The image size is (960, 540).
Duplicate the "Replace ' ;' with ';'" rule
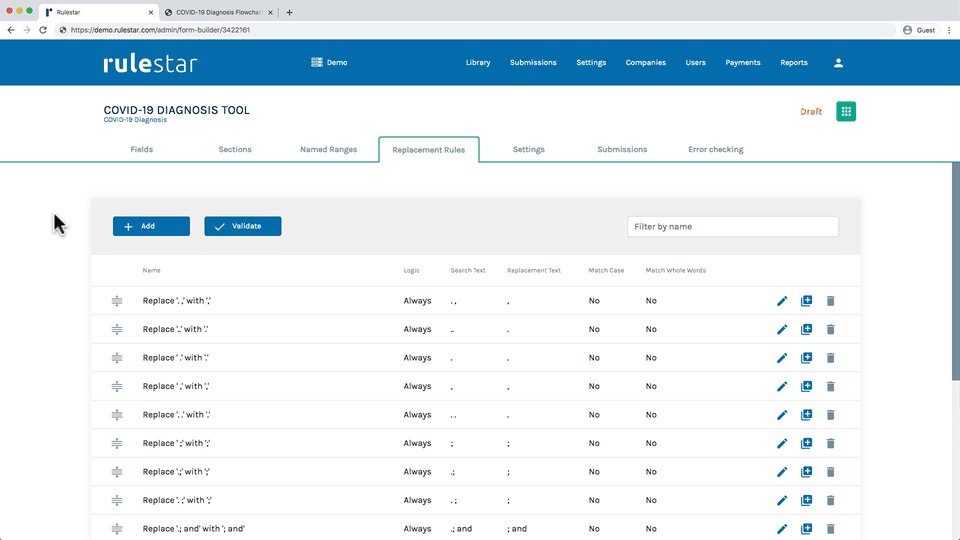(806, 443)
